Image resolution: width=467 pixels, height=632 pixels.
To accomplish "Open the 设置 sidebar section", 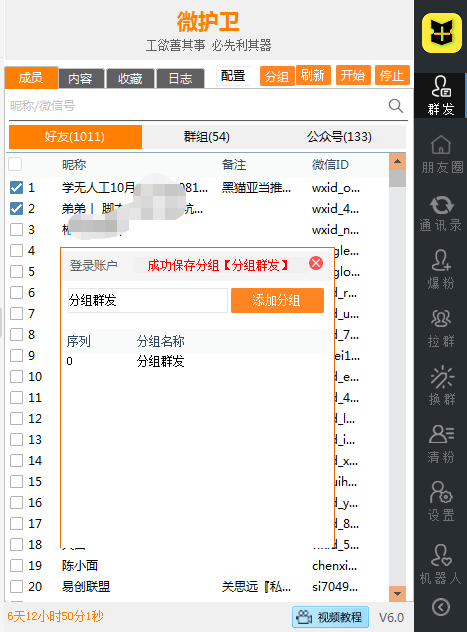I will (x=441, y=501).
